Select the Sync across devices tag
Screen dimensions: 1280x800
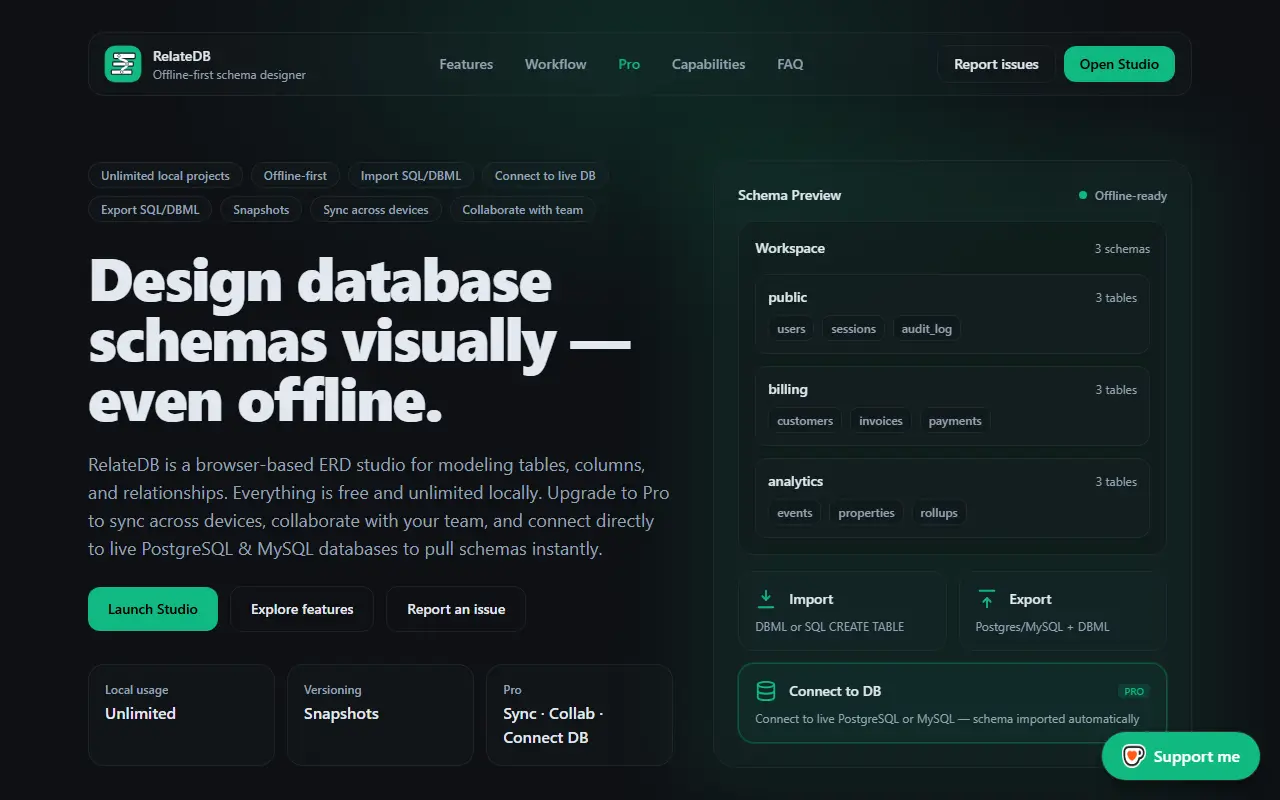[376, 210]
